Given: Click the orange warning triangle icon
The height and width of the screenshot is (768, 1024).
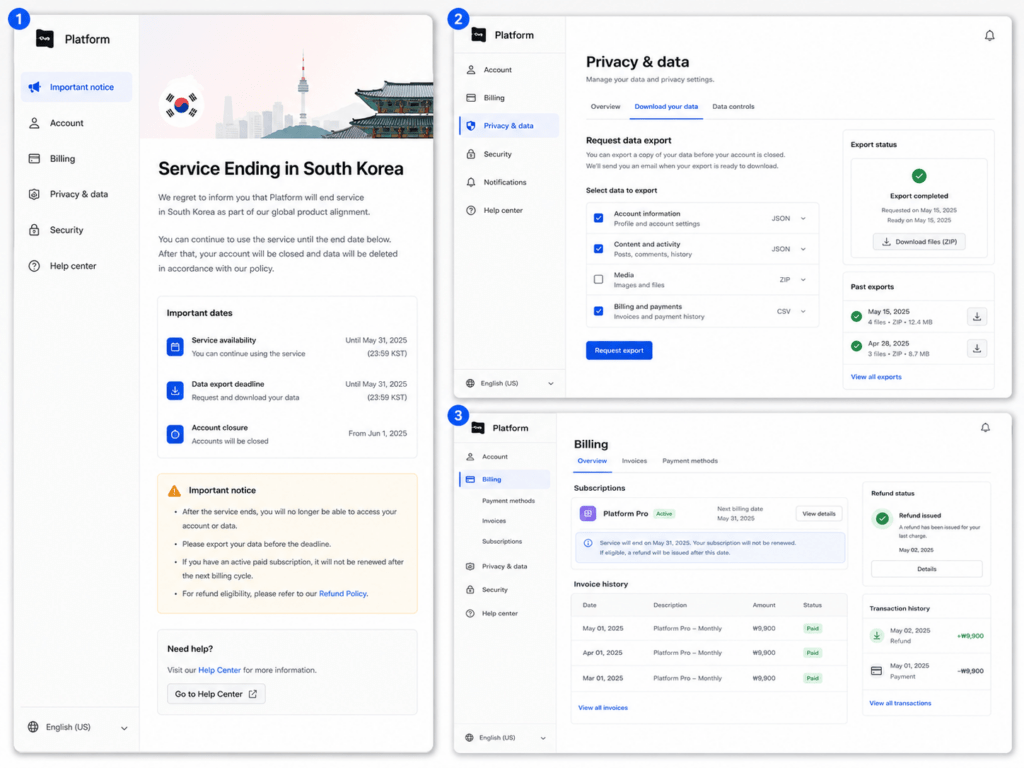Looking at the screenshot, I should (x=174, y=490).
